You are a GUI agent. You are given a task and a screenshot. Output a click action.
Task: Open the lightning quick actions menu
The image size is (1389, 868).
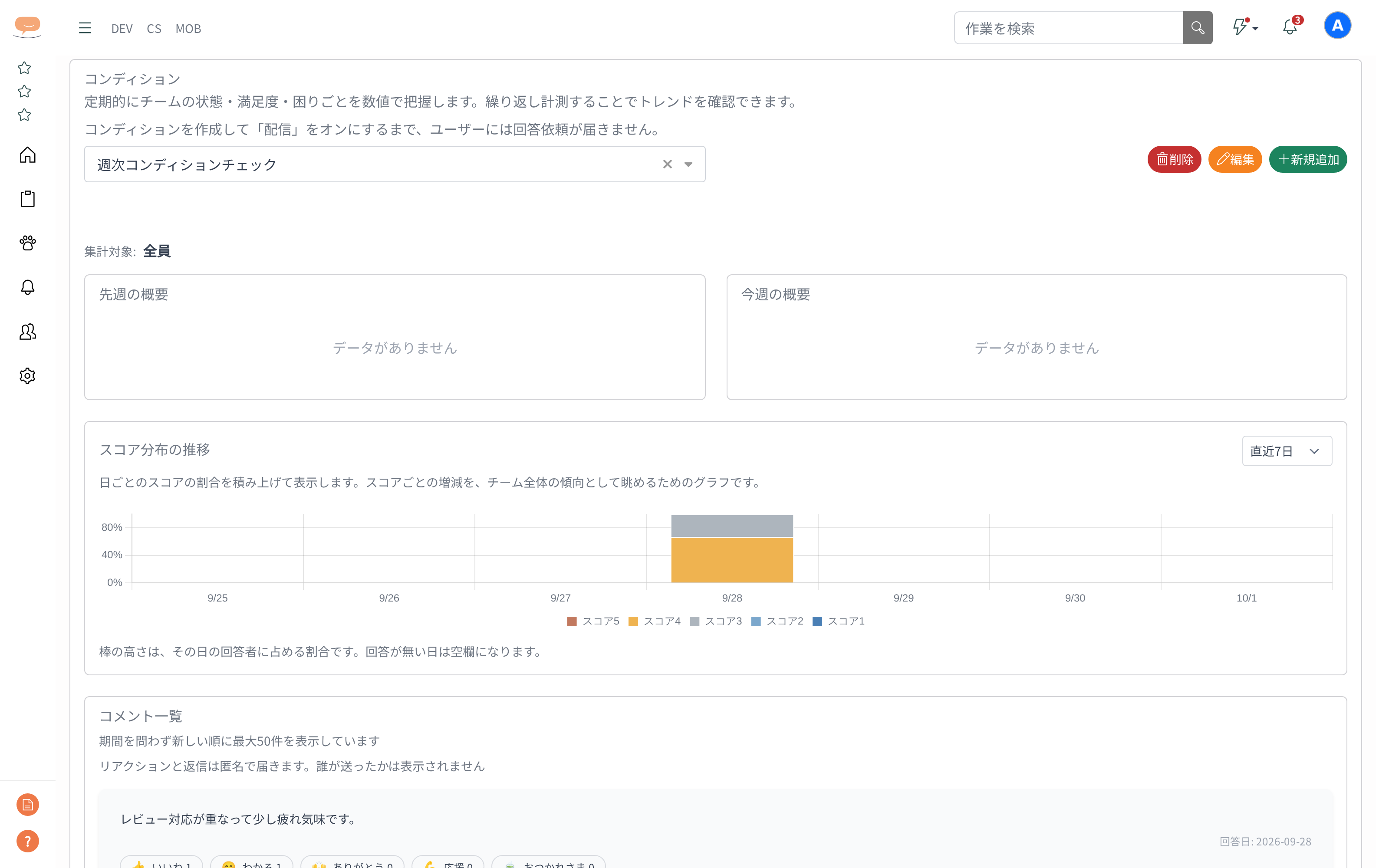tap(1245, 27)
